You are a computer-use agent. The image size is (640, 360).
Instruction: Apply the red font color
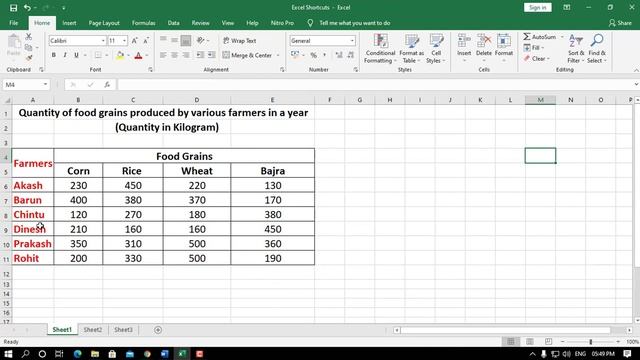138,55
